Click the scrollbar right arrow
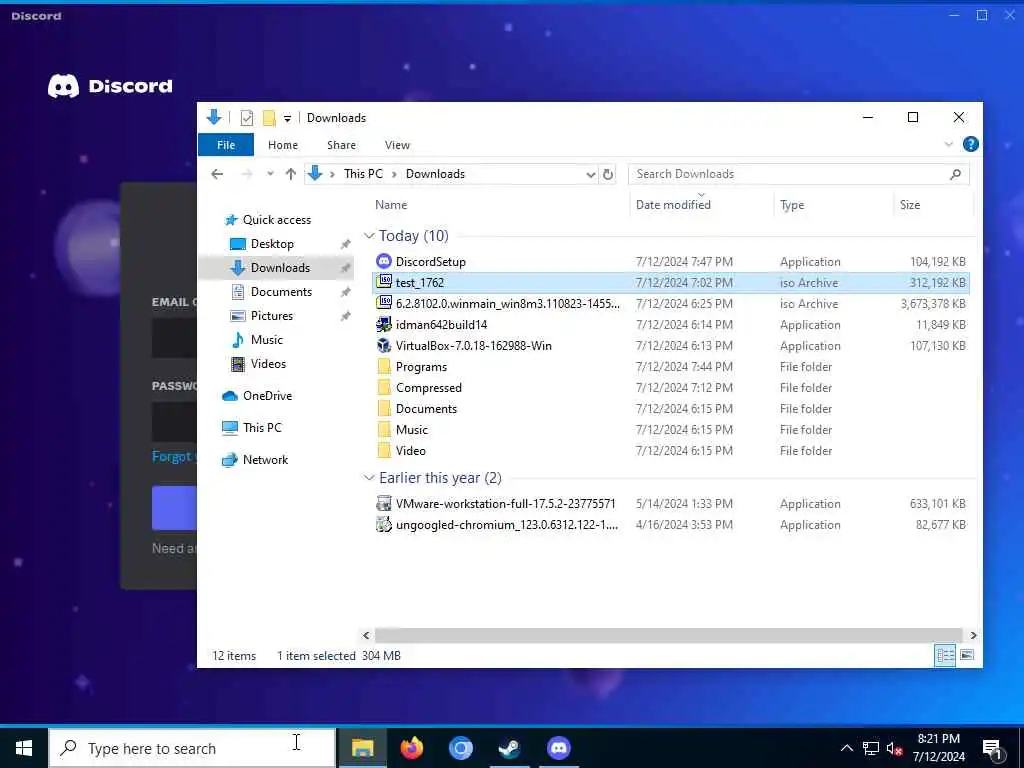 click(x=973, y=635)
